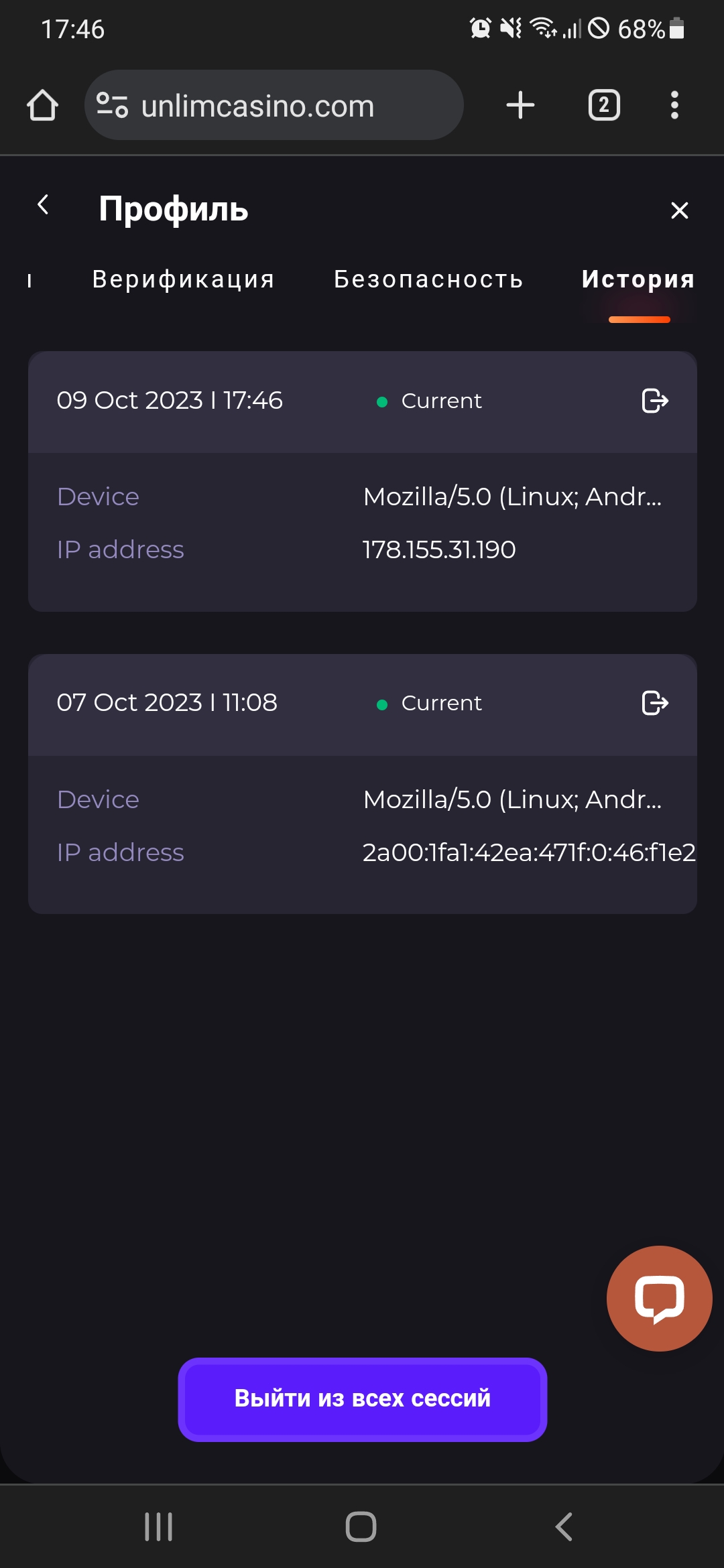
Task: Open the tab switcher showing 2 tabs
Action: (604, 105)
